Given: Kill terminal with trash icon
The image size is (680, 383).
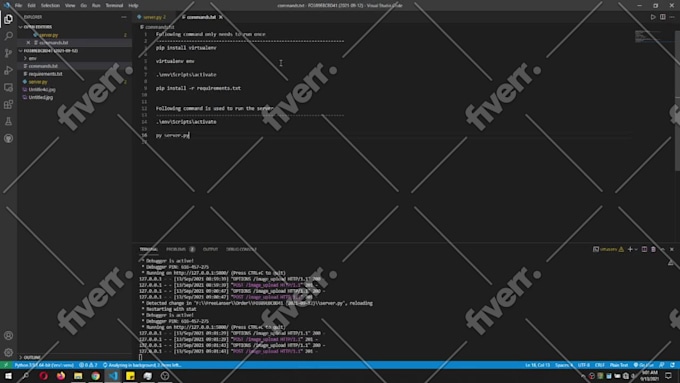Looking at the screenshot, I should pyautogui.click(x=653, y=249).
